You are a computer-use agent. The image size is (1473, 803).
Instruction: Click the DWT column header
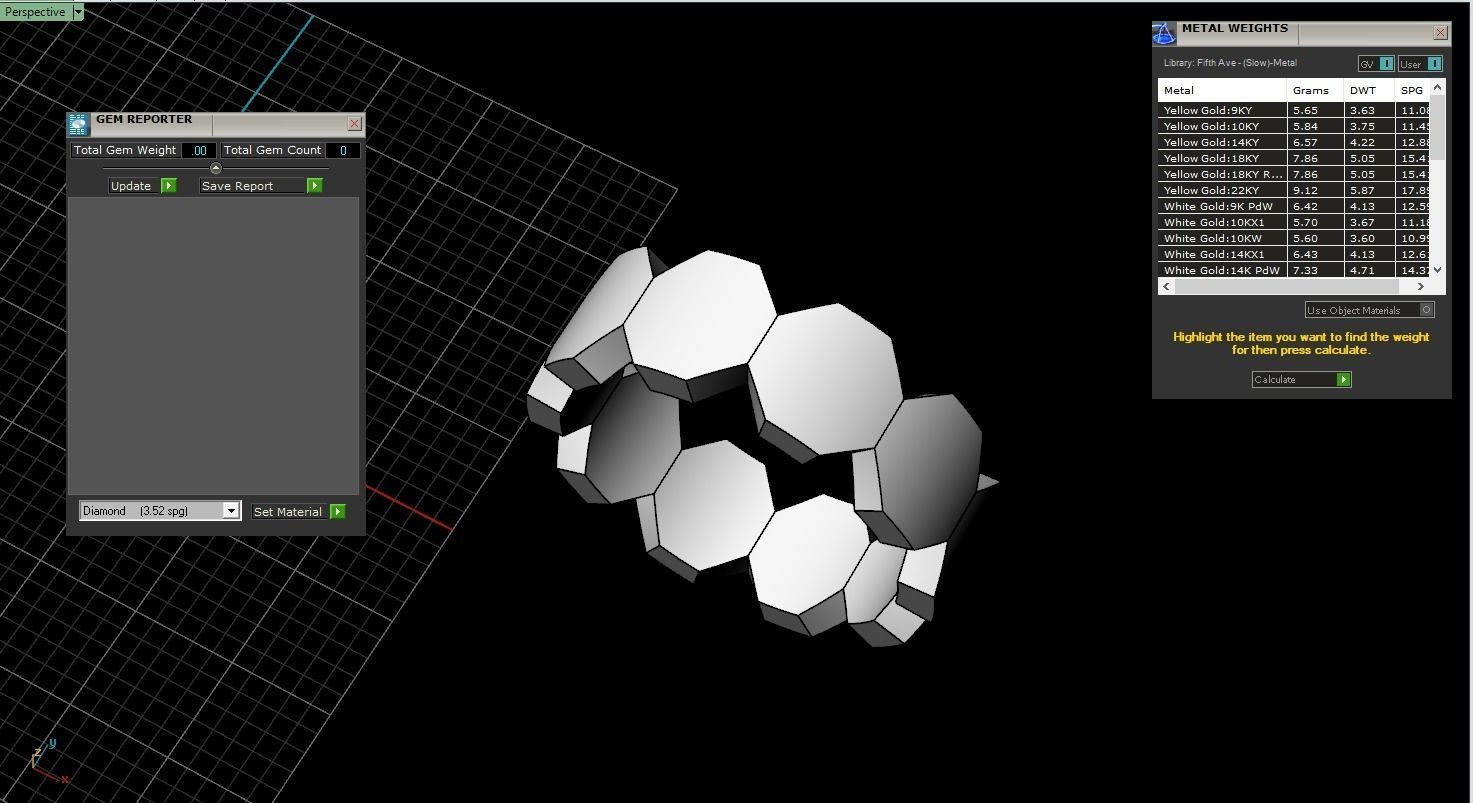(x=1369, y=90)
